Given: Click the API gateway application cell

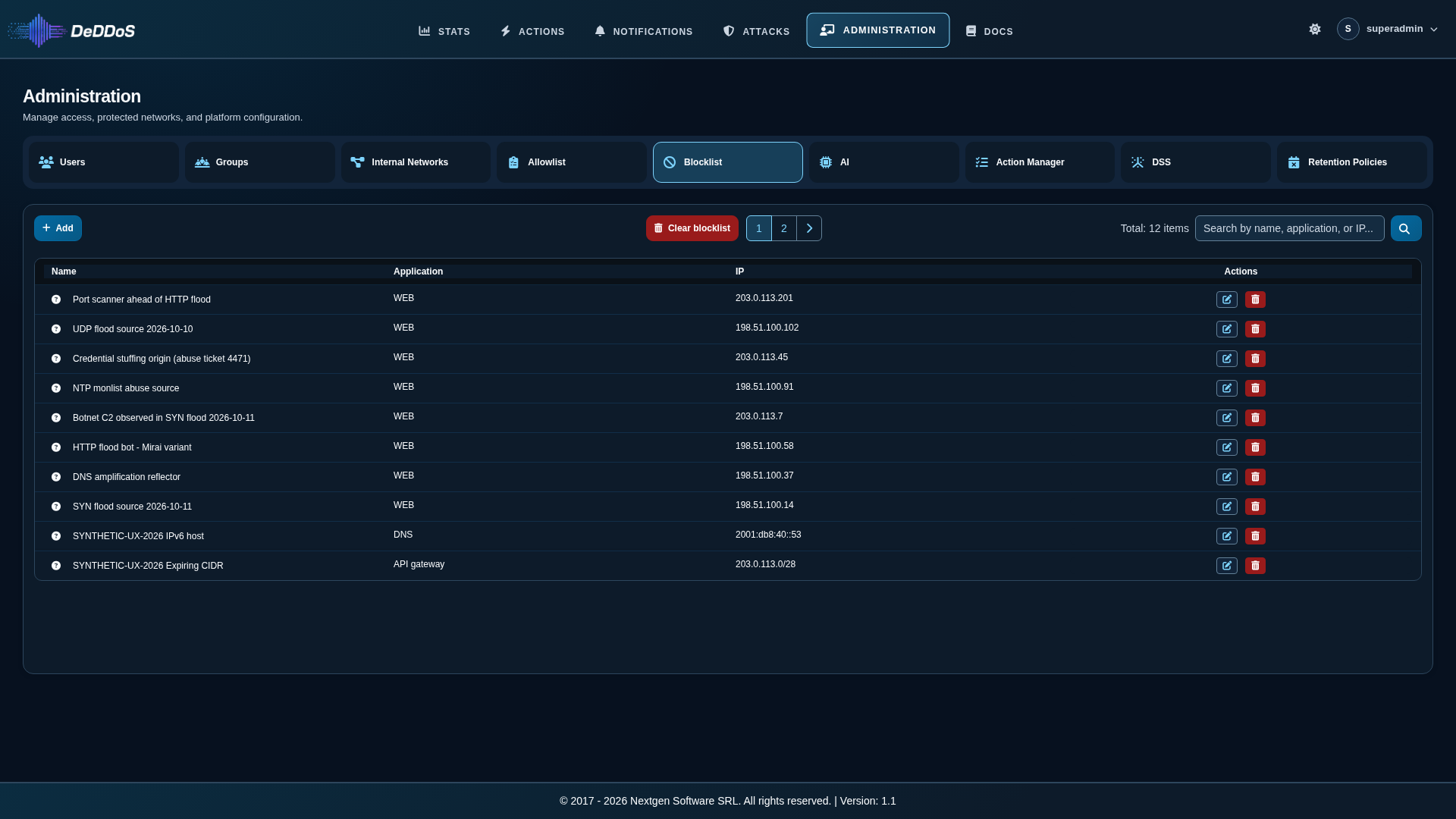Looking at the screenshot, I should 419,564.
